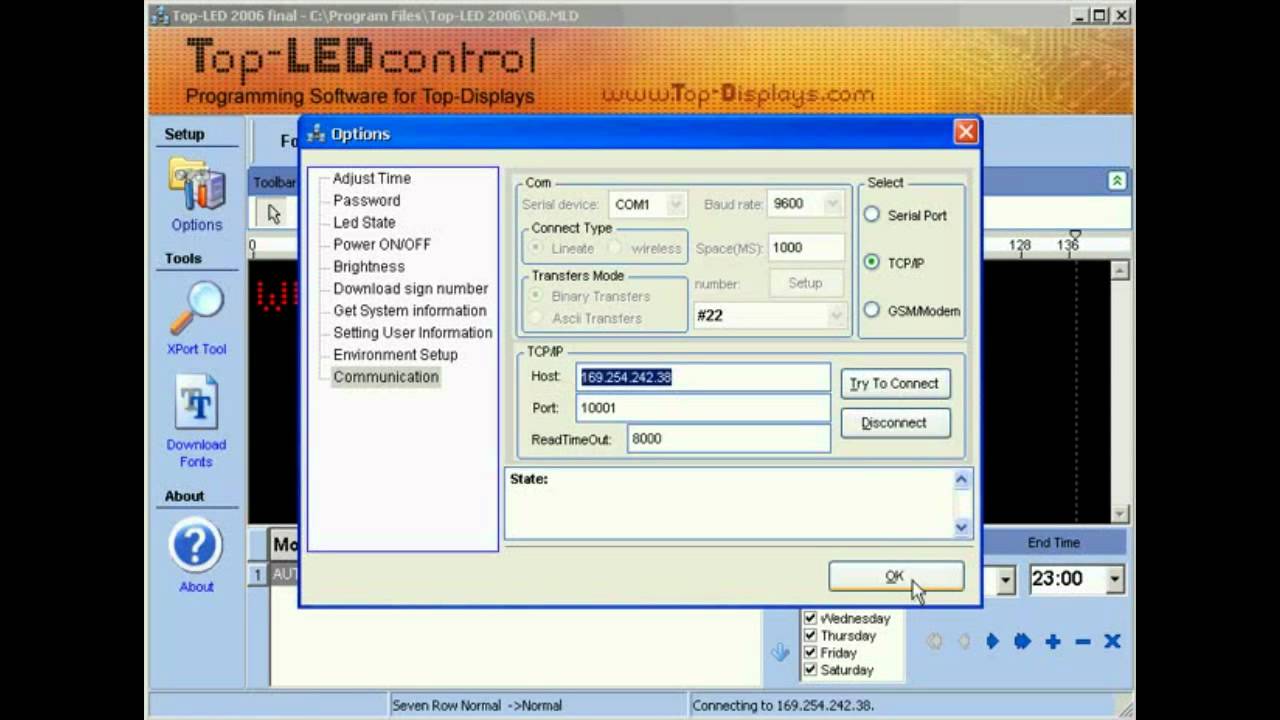The height and width of the screenshot is (720, 1280).
Task: Close the Options dialog with red X
Action: coord(965,132)
